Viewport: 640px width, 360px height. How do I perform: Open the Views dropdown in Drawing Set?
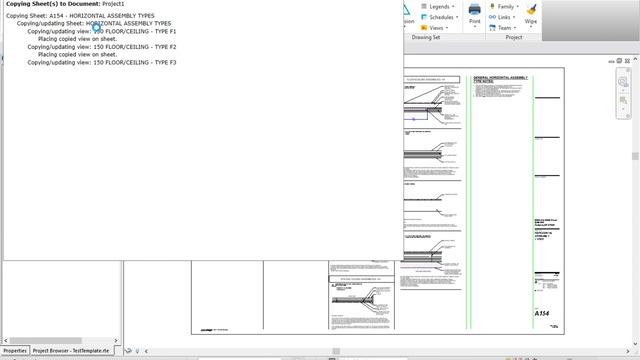tap(435, 28)
